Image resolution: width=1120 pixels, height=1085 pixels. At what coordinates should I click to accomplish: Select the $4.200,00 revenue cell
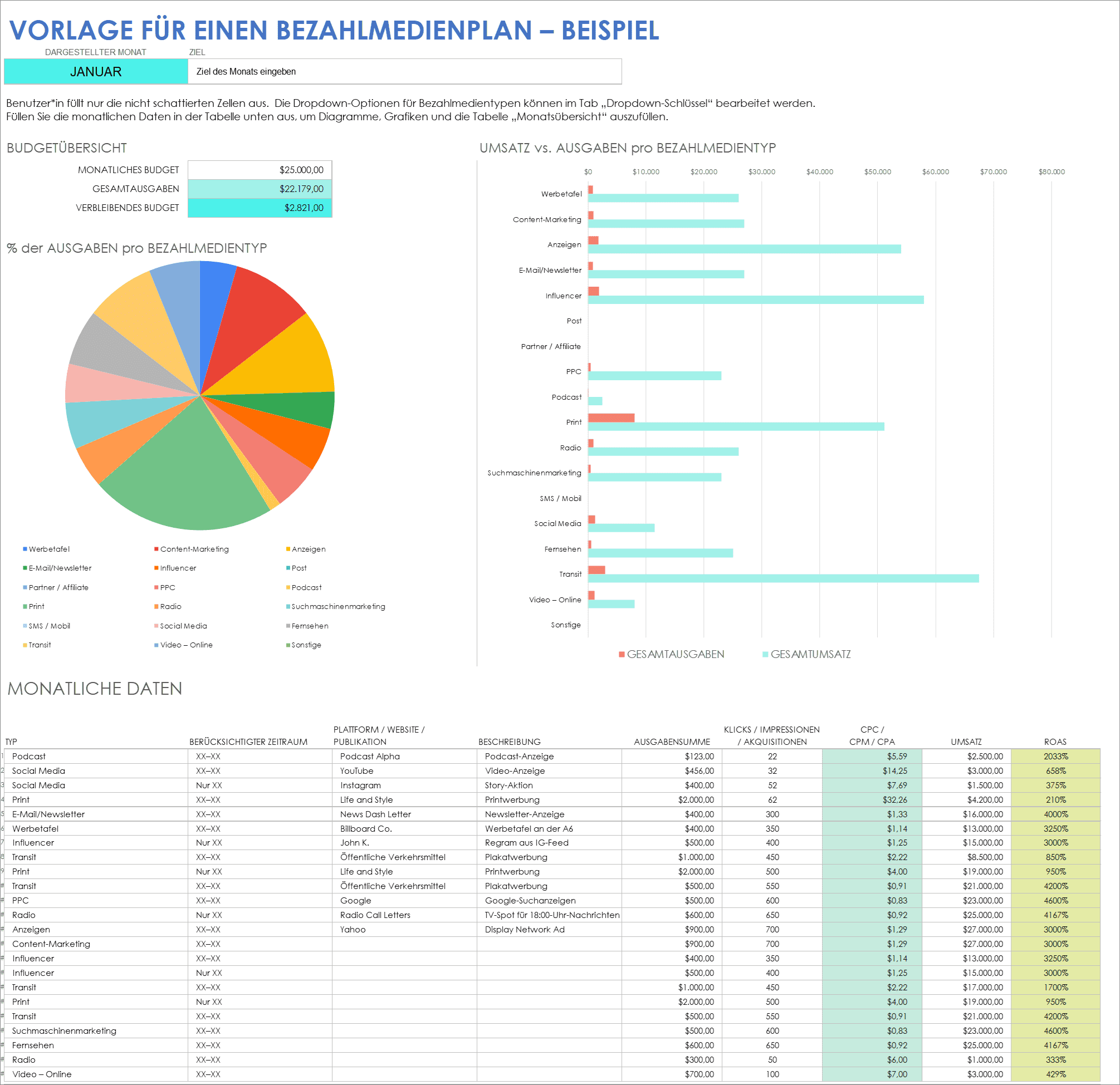[966, 799]
